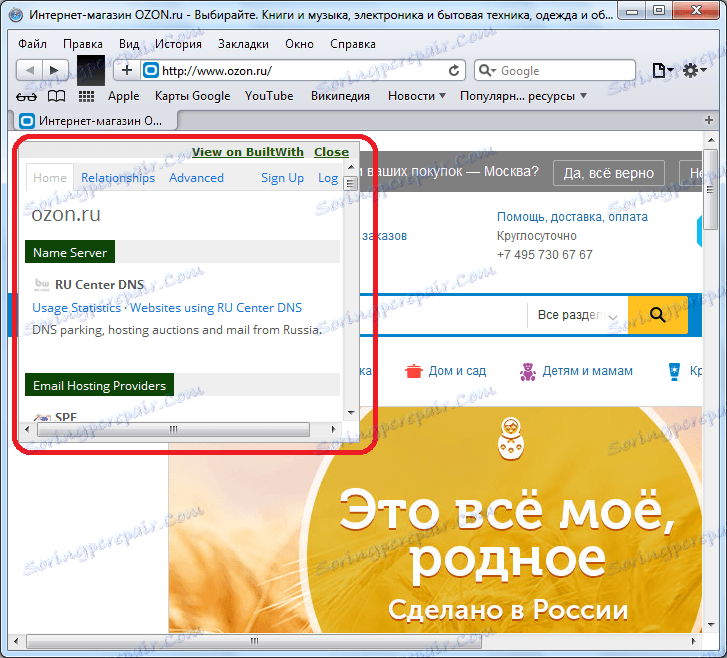The image size is (727, 658).
Task: Open the Правка menu
Action: point(83,44)
